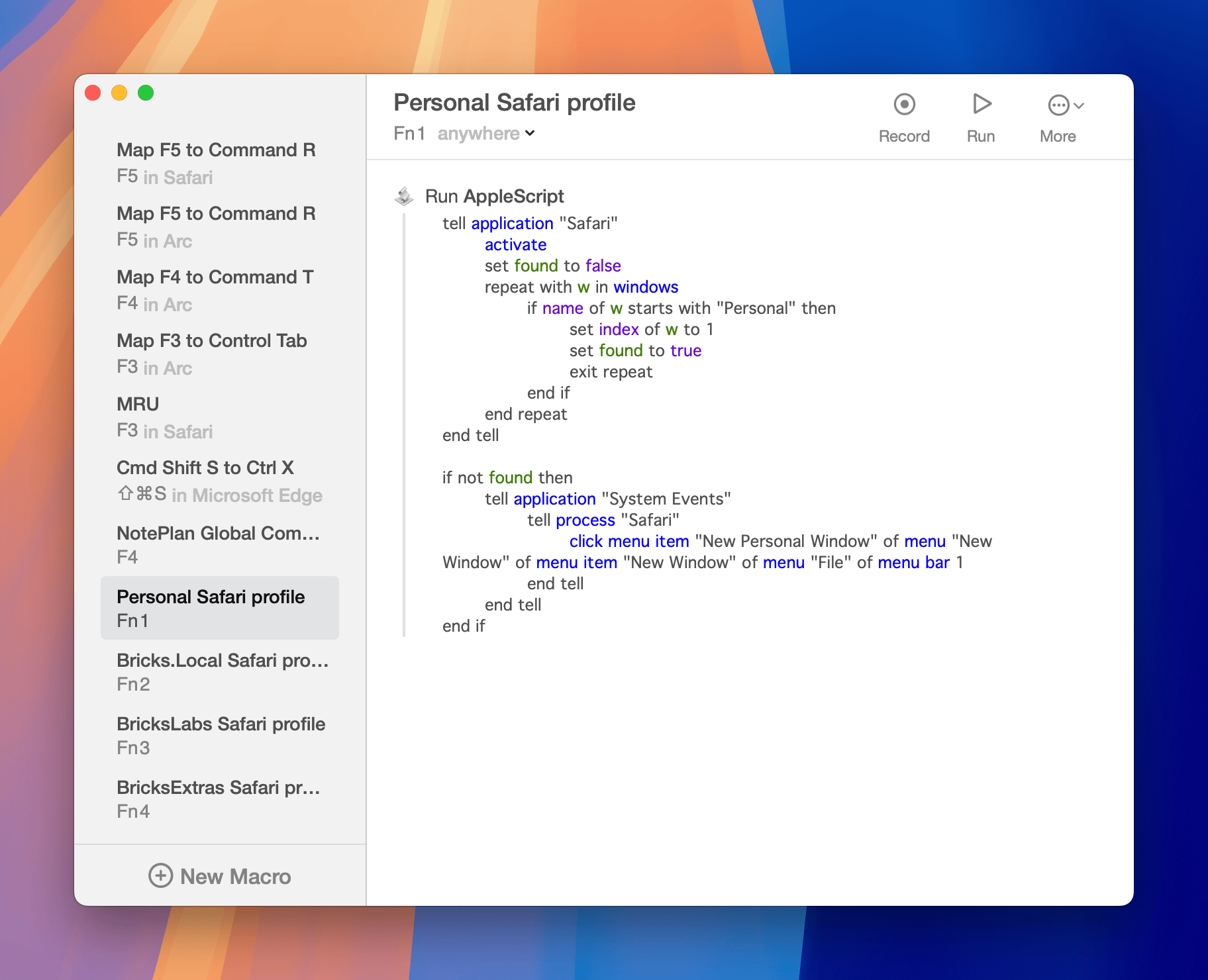1208x980 pixels.
Task: Click the Record macro icon
Action: tap(904, 105)
